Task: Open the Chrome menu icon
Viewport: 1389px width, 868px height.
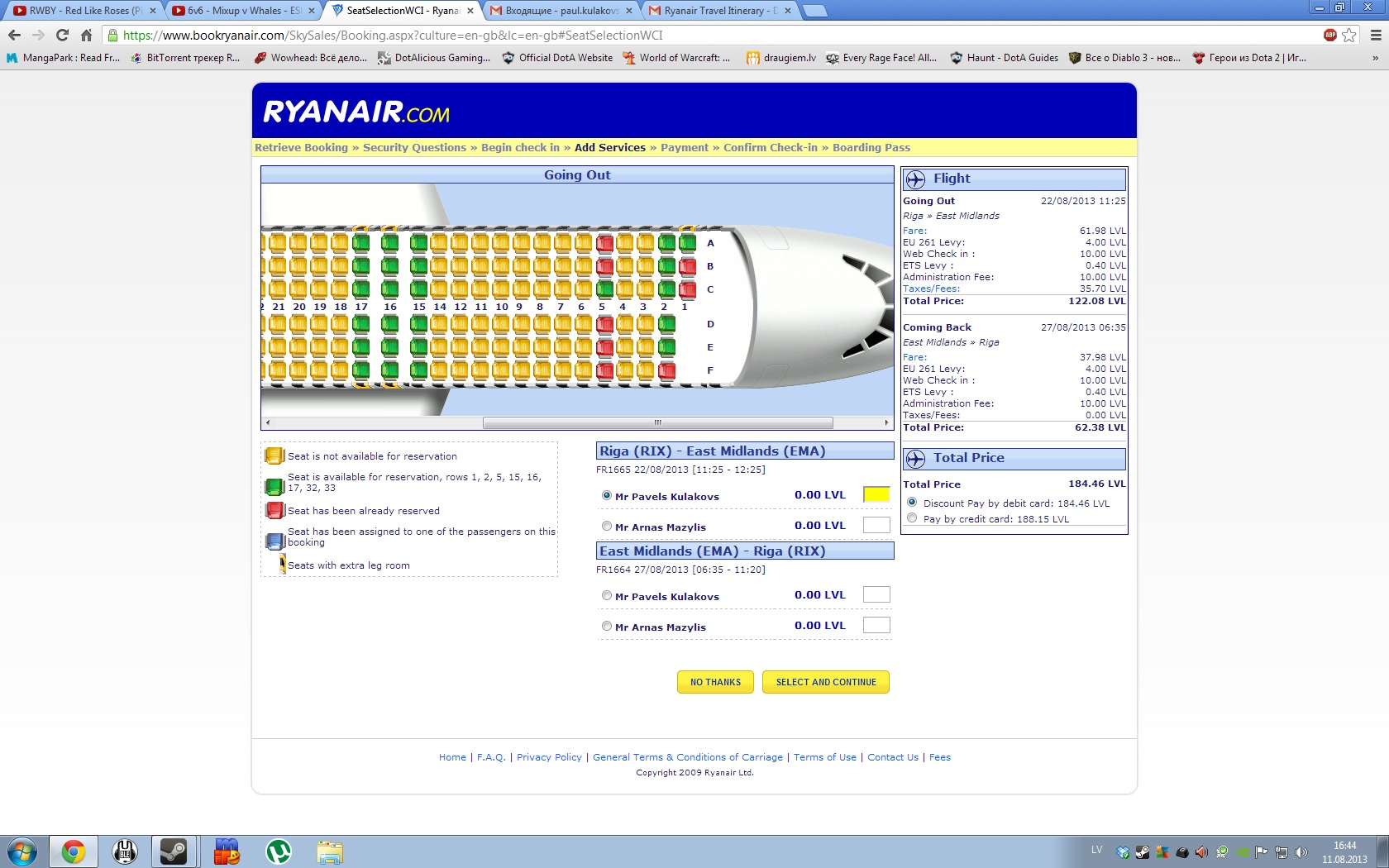Action: (1376, 35)
